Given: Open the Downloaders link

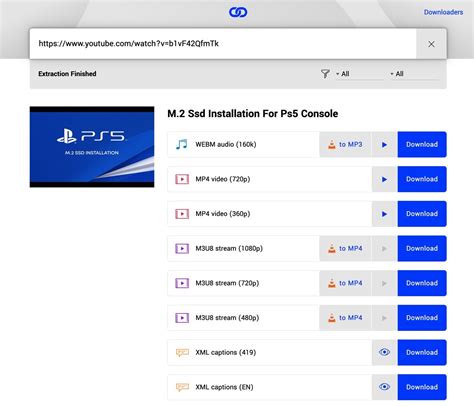Looking at the screenshot, I should (443, 12).
